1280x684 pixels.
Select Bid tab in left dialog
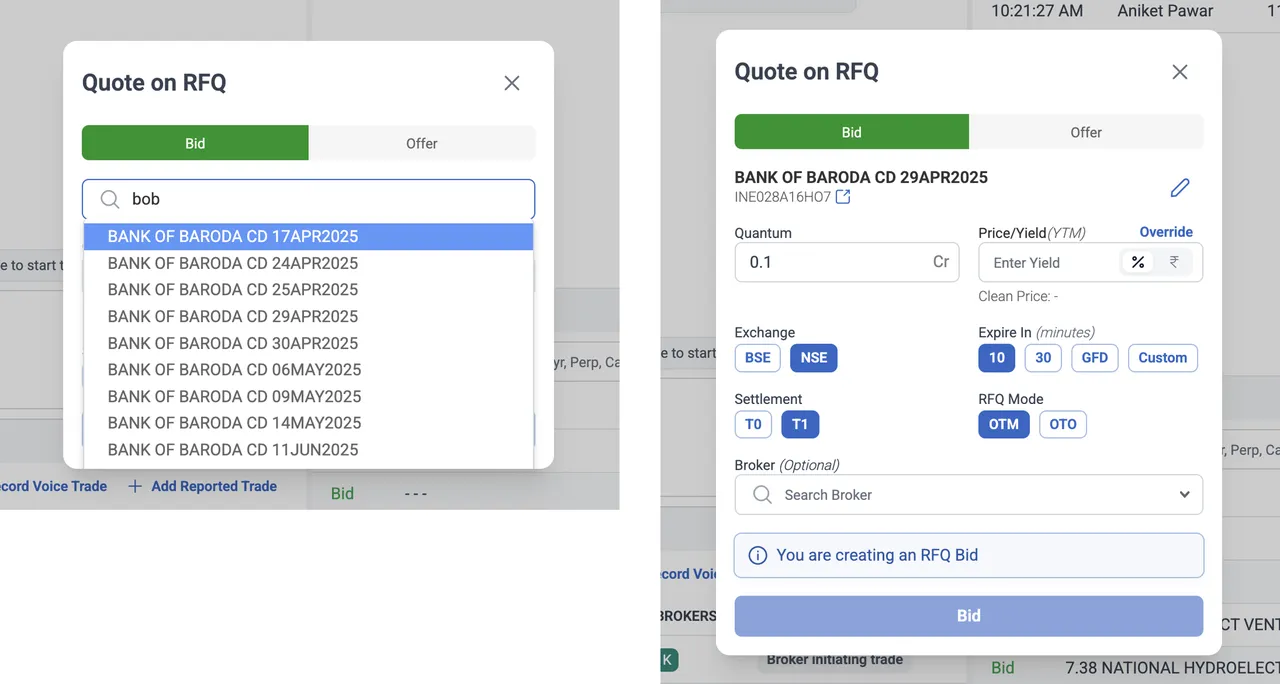(195, 143)
